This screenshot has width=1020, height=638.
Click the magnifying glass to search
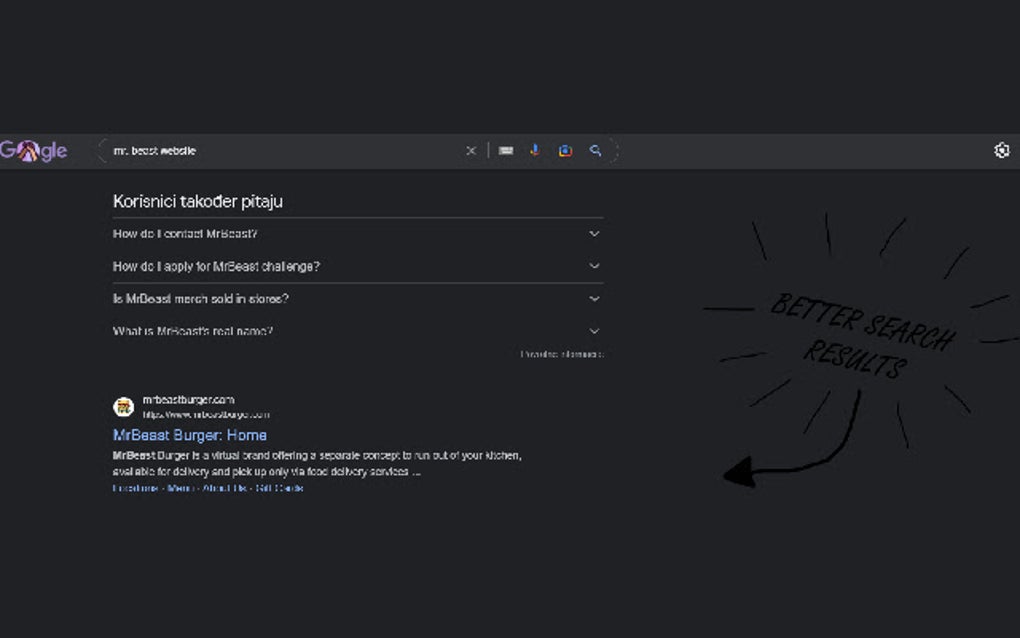(x=596, y=150)
